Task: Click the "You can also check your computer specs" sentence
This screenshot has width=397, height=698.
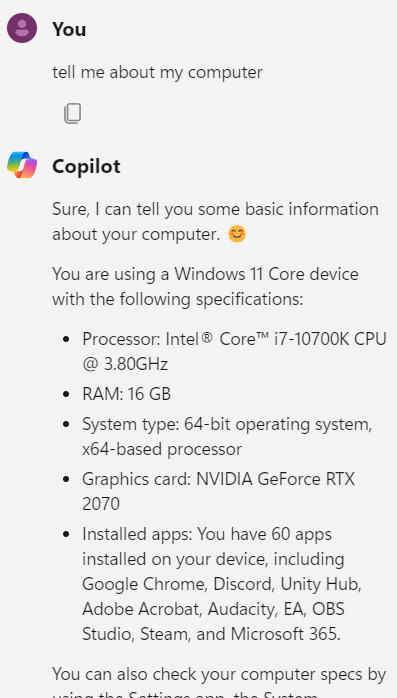Action: coord(219,674)
